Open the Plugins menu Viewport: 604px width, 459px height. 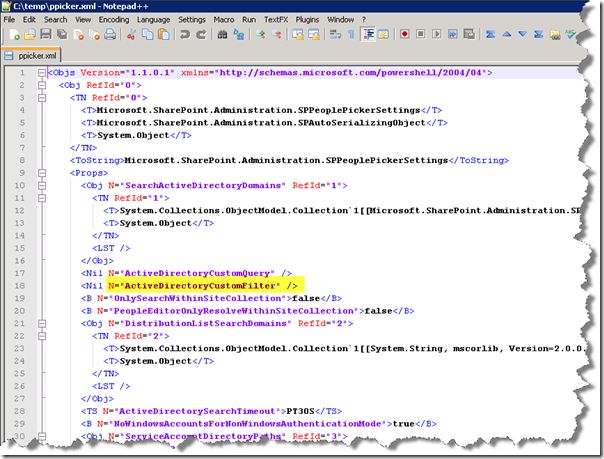307,20
